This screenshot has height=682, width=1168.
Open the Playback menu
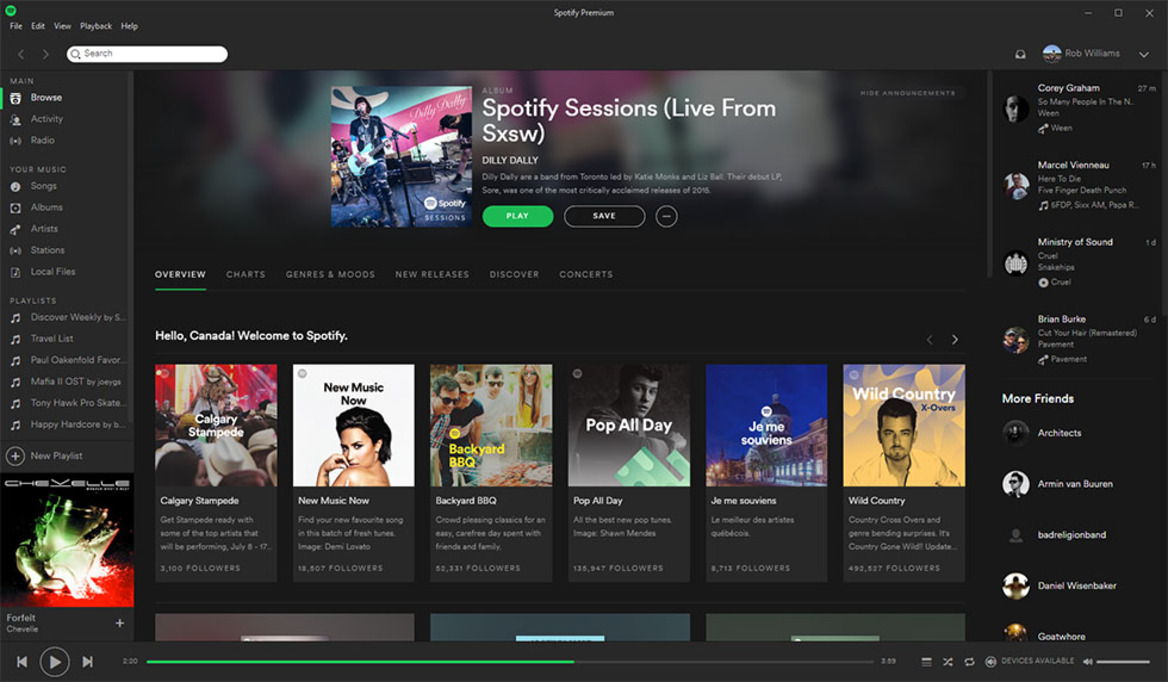[x=96, y=26]
